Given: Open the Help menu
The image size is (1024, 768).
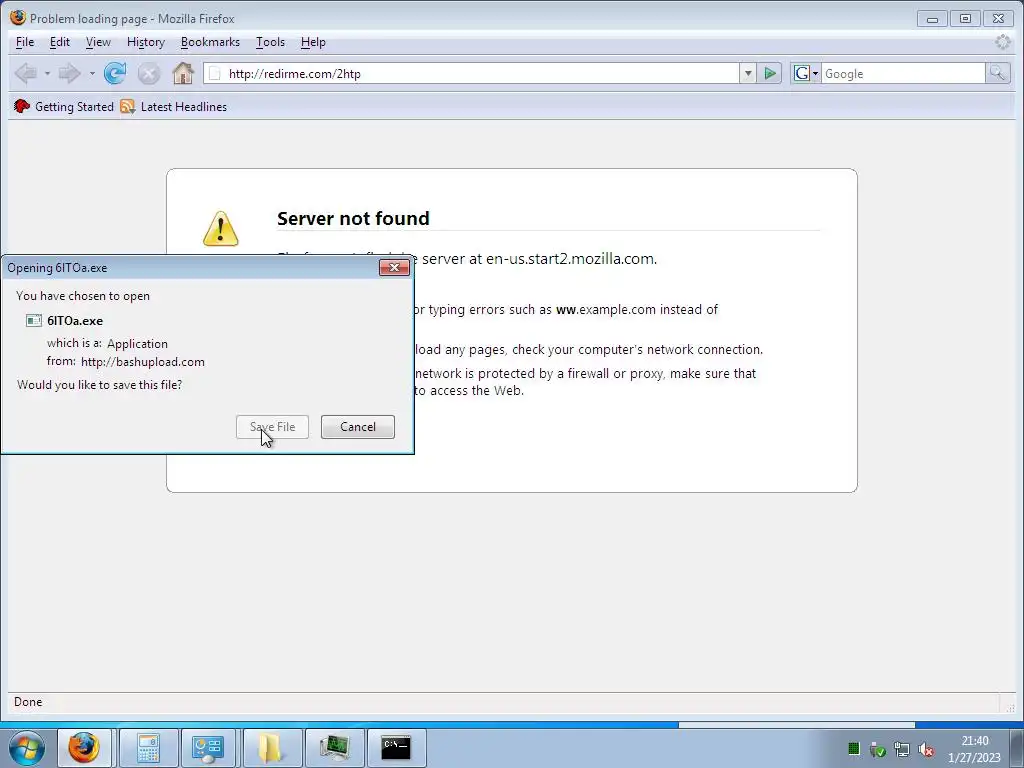Looking at the screenshot, I should click(x=313, y=42).
